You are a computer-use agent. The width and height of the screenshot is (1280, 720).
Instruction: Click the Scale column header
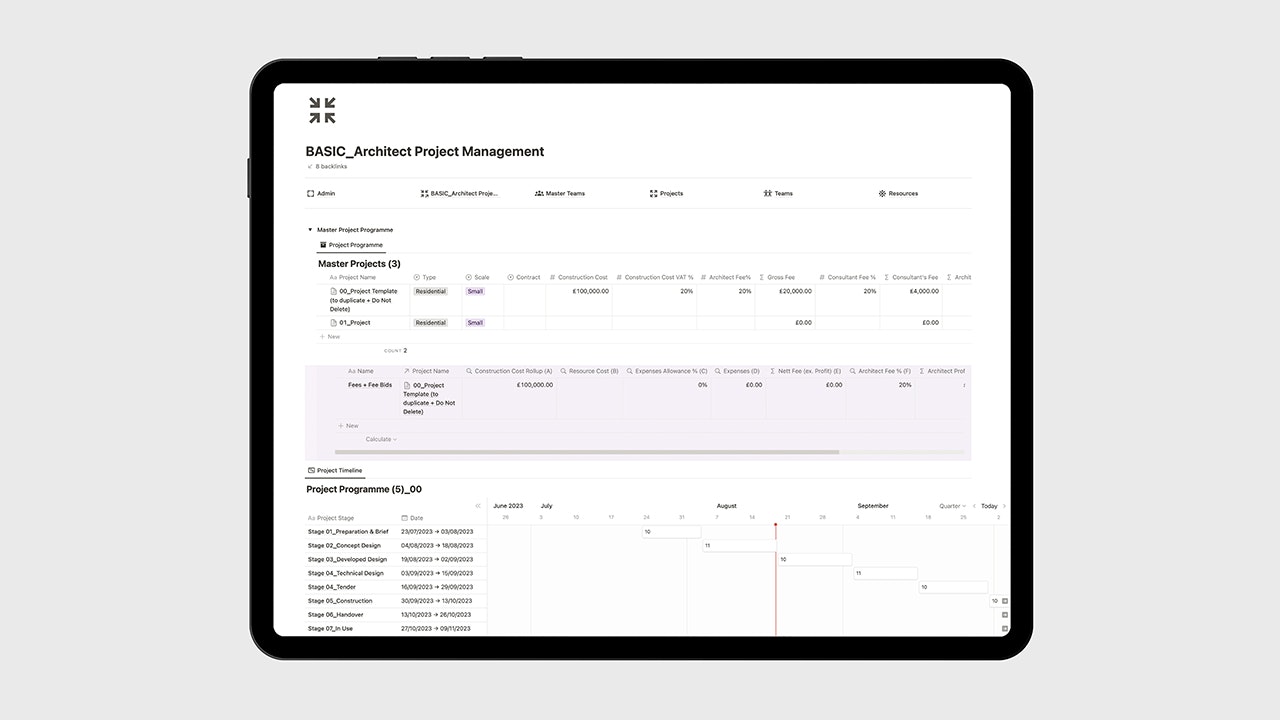pyautogui.click(x=478, y=277)
